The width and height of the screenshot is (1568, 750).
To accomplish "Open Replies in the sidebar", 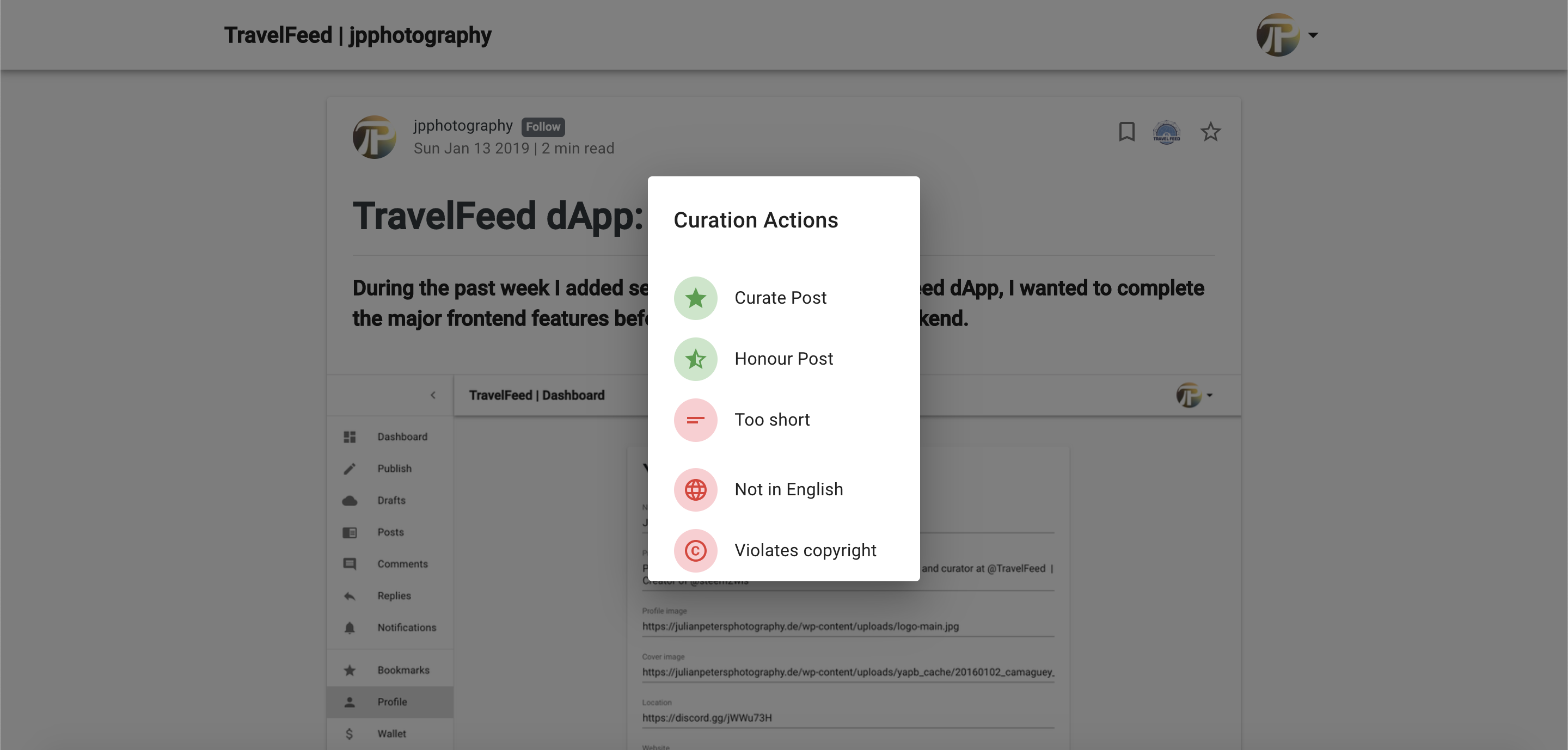I will pos(390,596).
